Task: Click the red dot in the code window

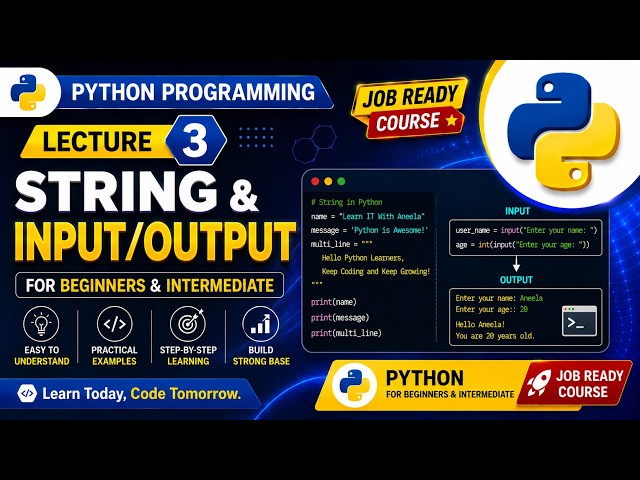Action: pos(315,181)
